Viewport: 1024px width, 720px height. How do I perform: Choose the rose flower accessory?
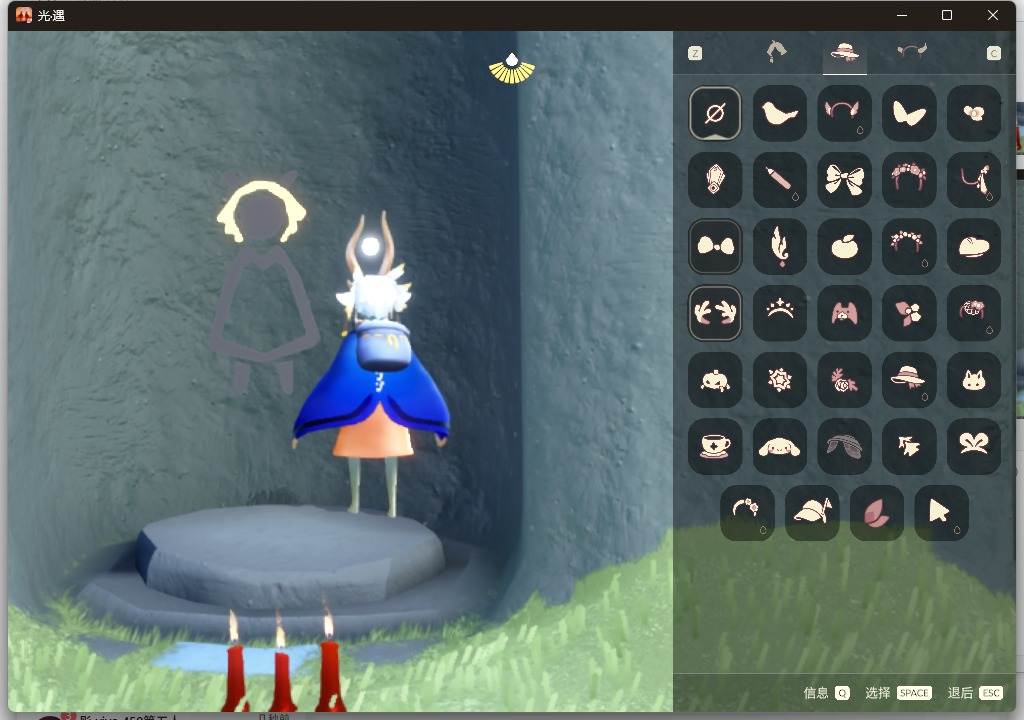click(x=844, y=380)
